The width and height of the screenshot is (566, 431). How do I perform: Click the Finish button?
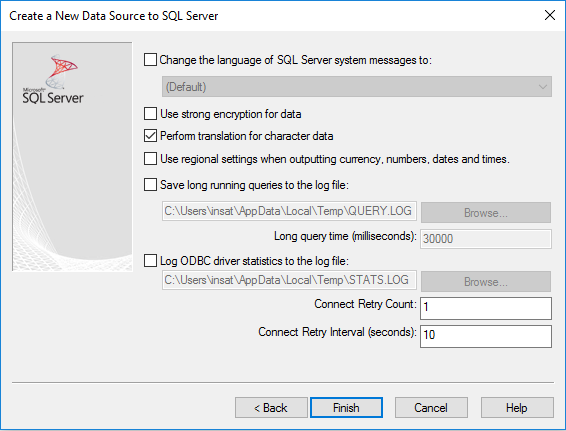[x=346, y=408]
